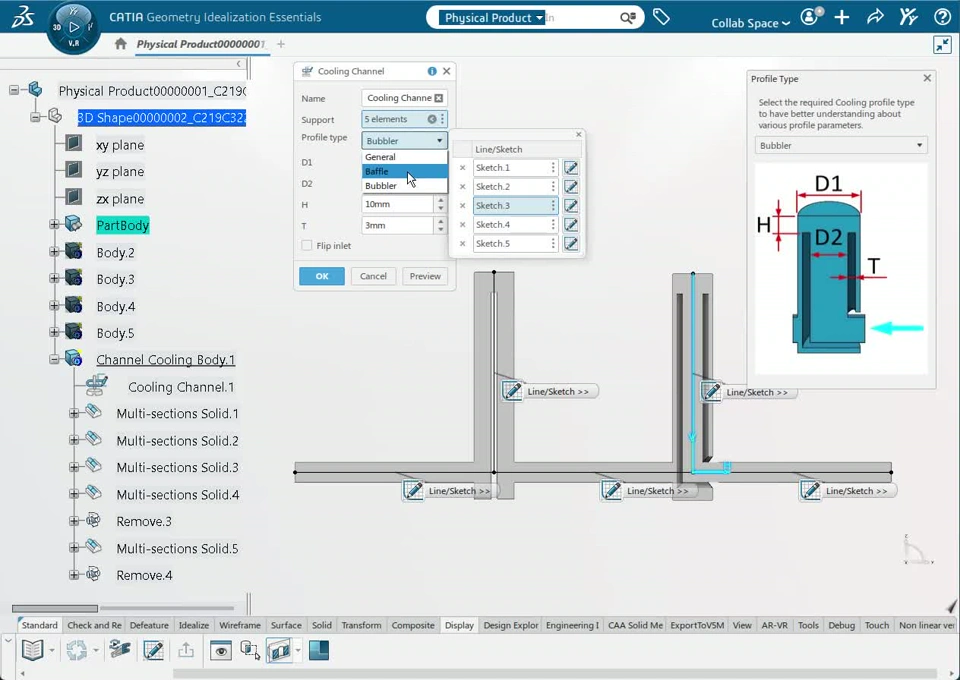Click the expand view icon at top right
Image resolution: width=960 pixels, height=680 pixels.
click(x=942, y=45)
